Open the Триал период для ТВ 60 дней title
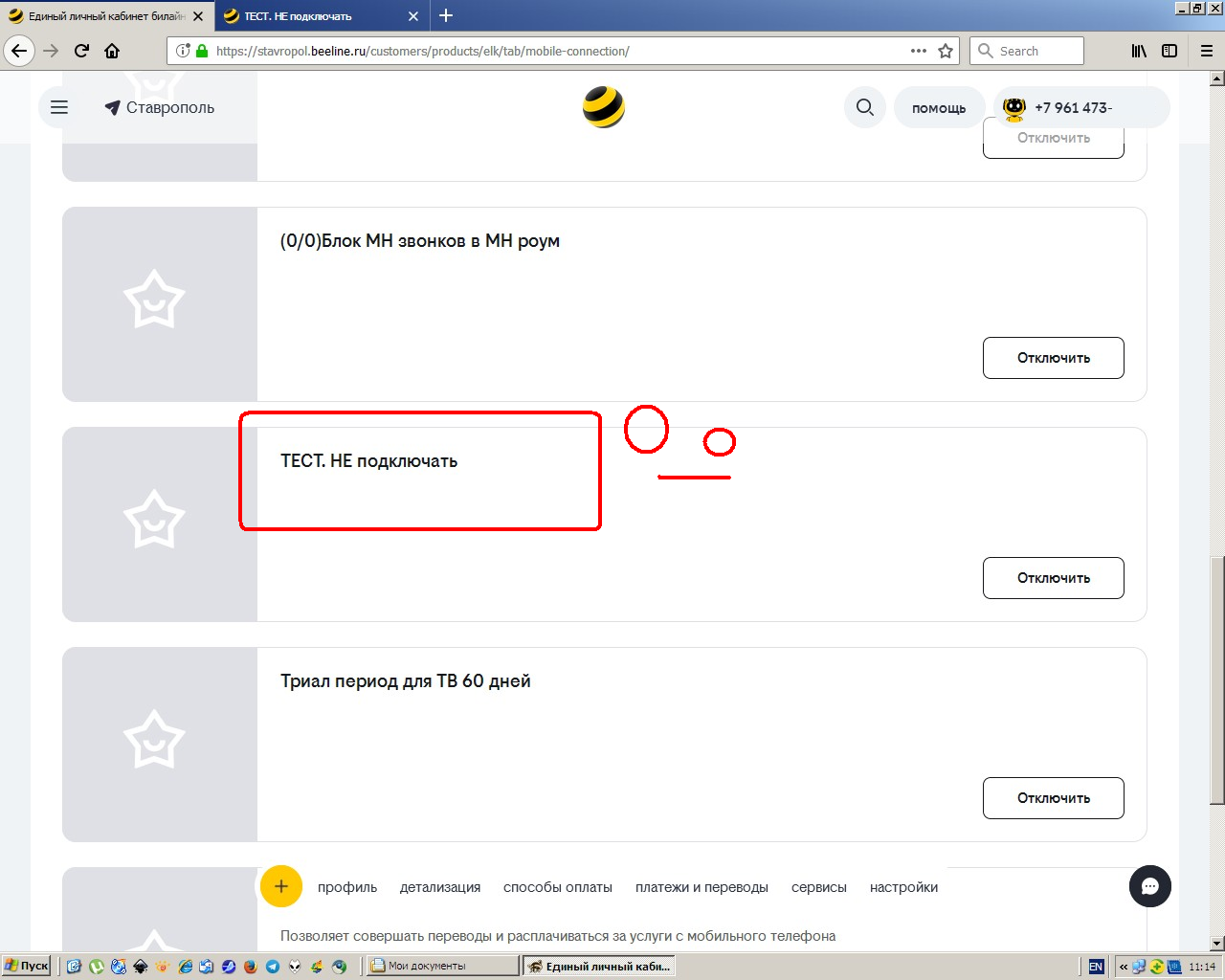The width and height of the screenshot is (1225, 980). pos(406,681)
